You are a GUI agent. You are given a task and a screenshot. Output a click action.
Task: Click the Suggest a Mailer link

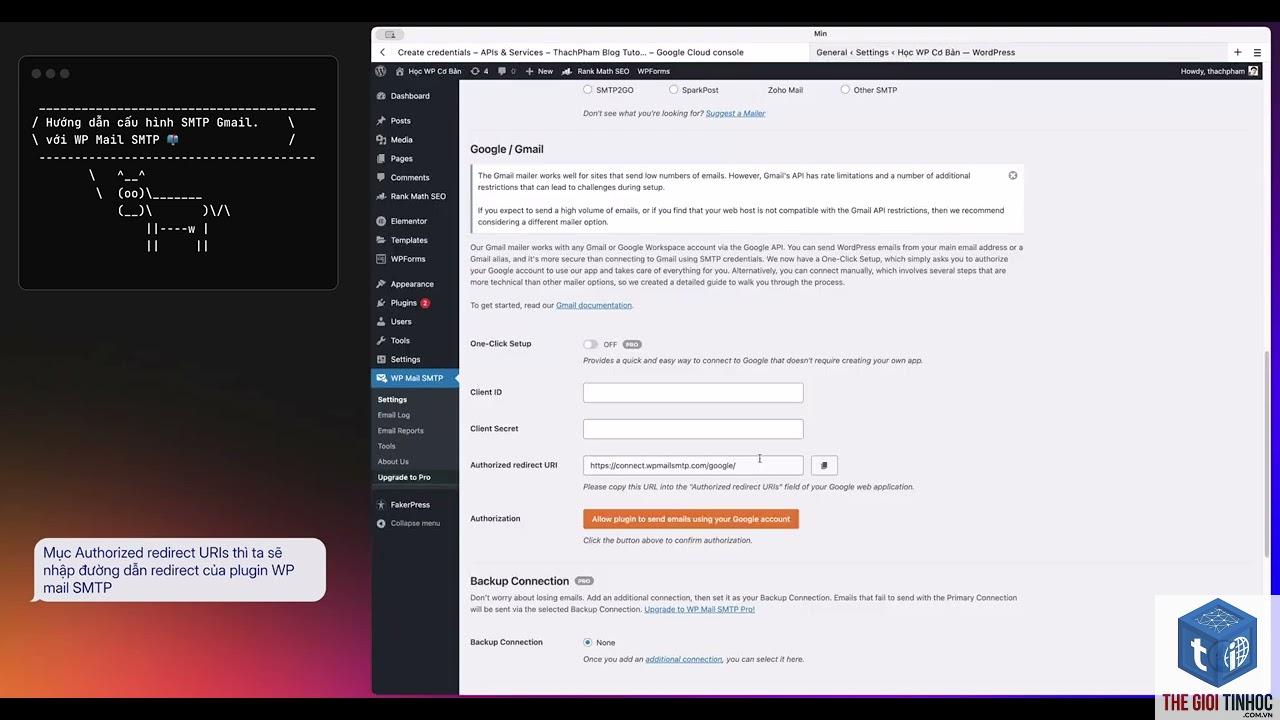click(x=735, y=113)
